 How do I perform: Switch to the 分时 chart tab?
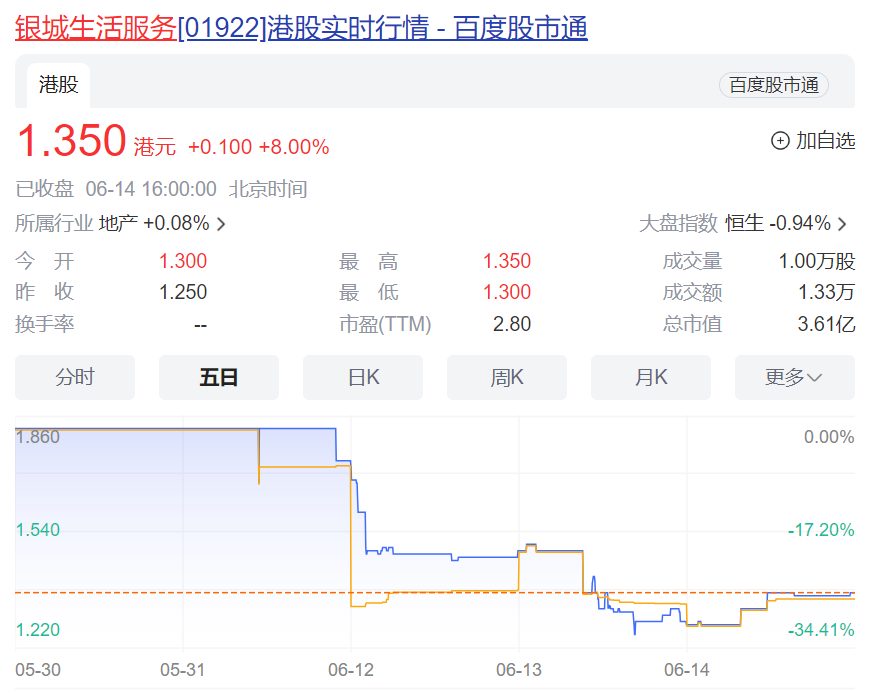(75, 377)
